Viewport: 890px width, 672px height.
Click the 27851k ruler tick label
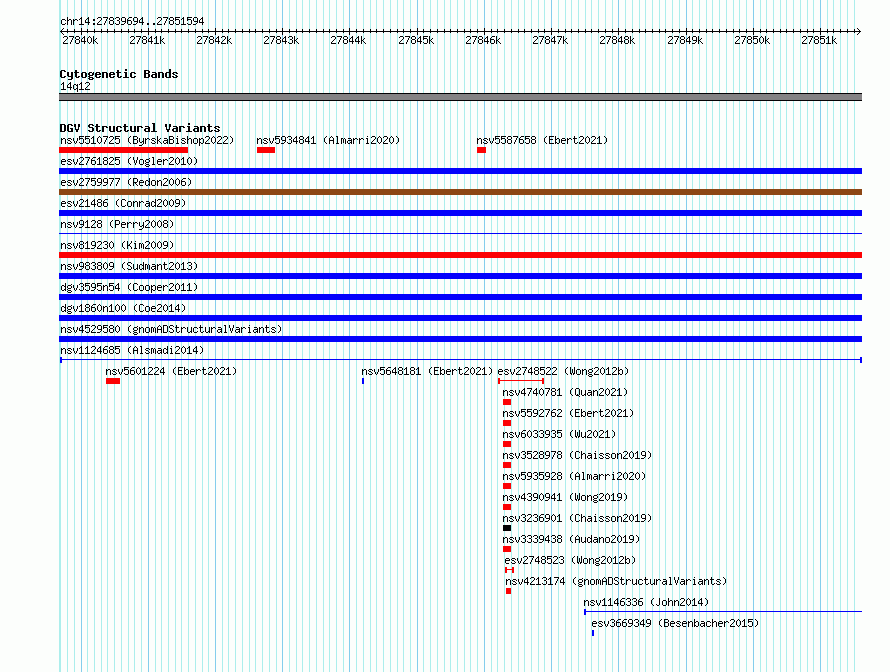click(x=819, y=40)
